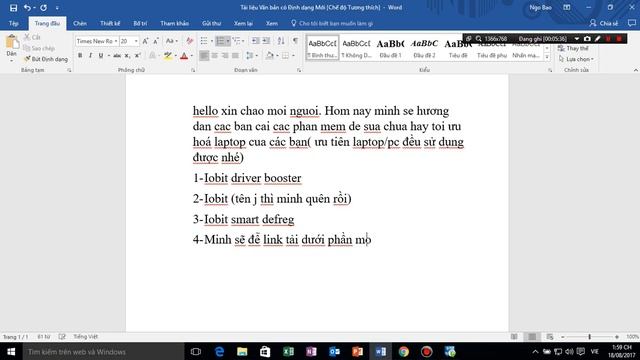The image size is (640, 360).
Task: Click the Tell me search box
Action: click(332, 23)
